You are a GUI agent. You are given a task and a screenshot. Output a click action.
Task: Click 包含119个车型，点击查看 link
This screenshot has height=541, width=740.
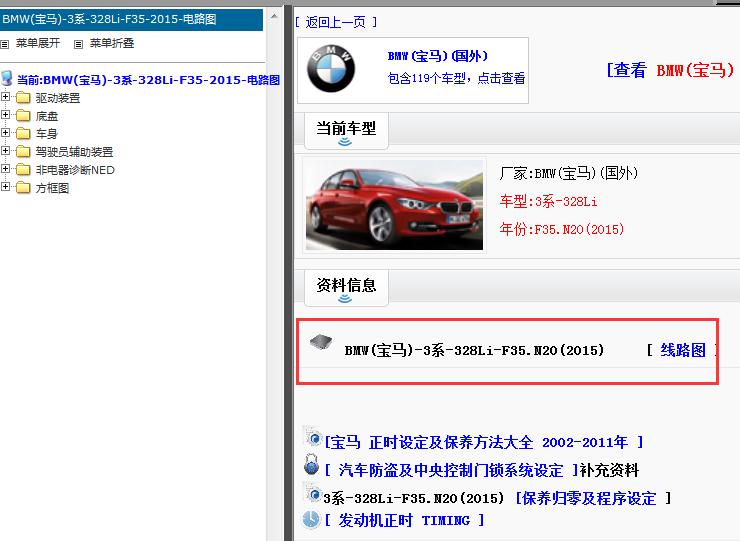pos(456,78)
